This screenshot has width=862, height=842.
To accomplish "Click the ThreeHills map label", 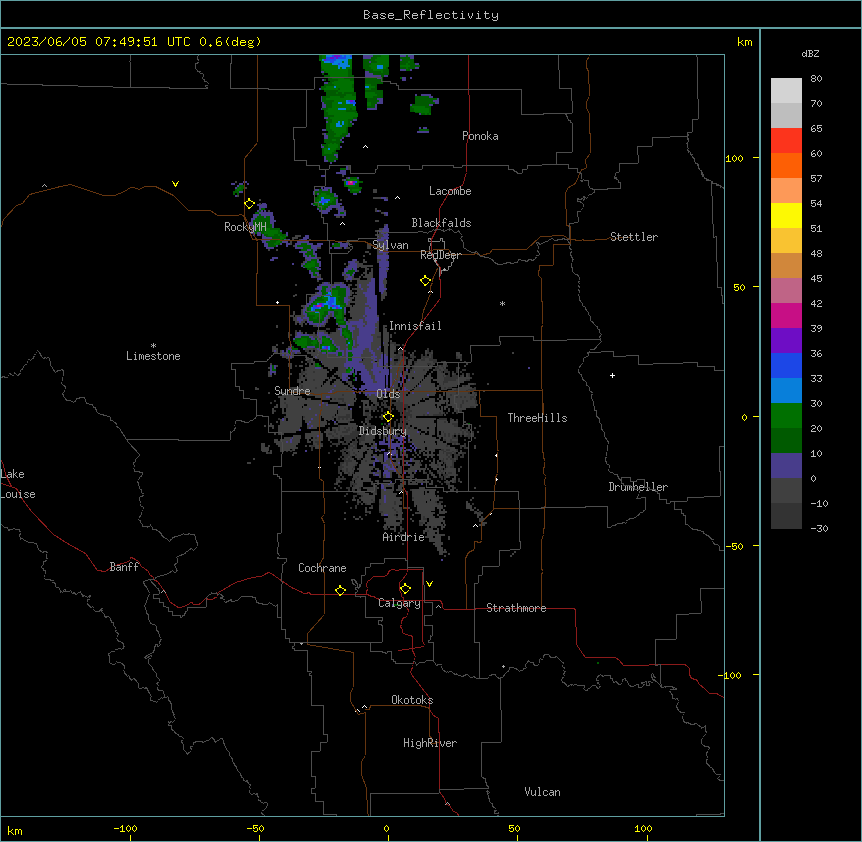I will (537, 418).
